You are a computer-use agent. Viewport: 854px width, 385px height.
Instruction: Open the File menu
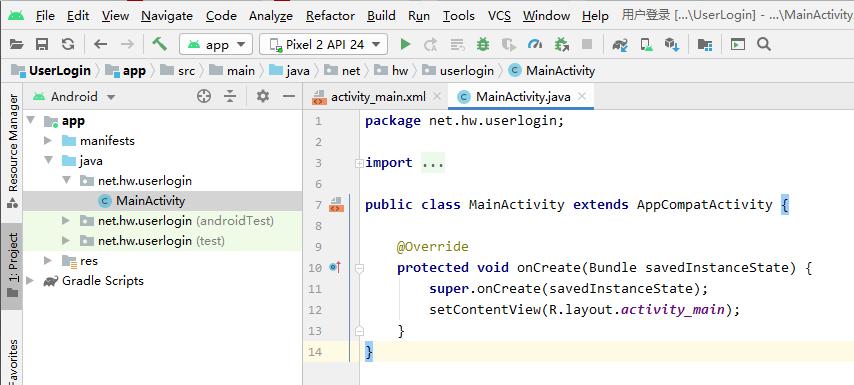[x=45, y=16]
